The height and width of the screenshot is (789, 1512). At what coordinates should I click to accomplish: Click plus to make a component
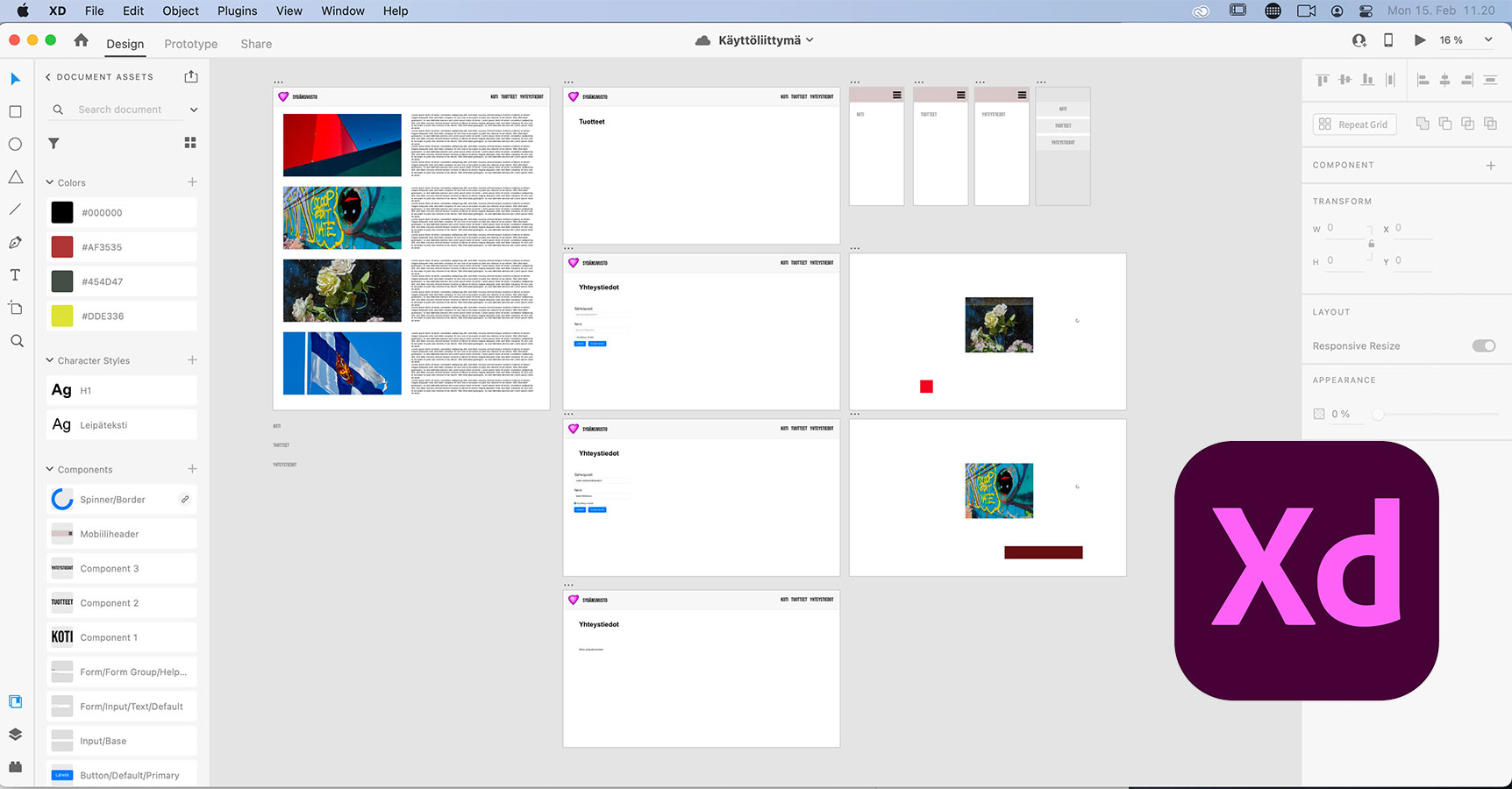(1490, 165)
